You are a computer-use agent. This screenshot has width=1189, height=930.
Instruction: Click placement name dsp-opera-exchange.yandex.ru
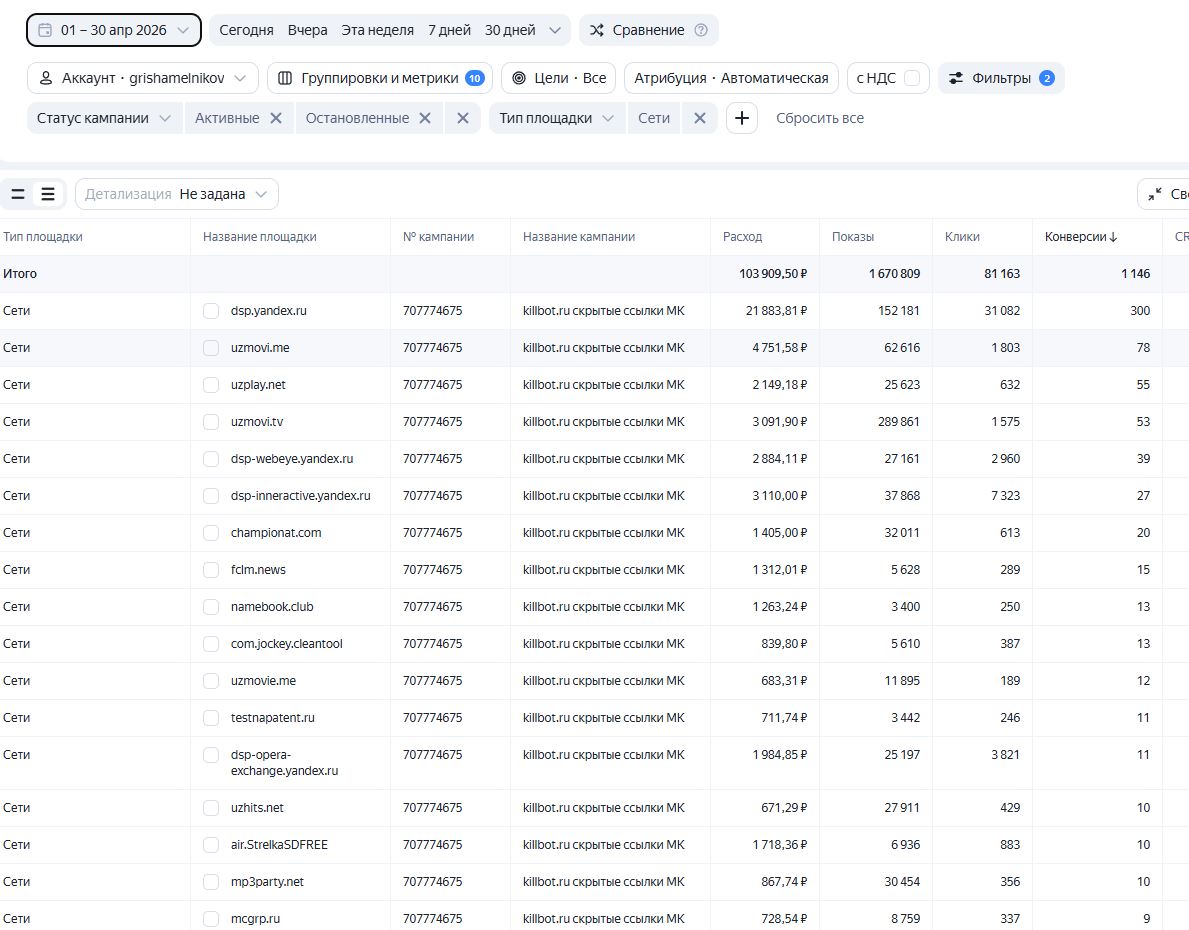[x=284, y=763]
